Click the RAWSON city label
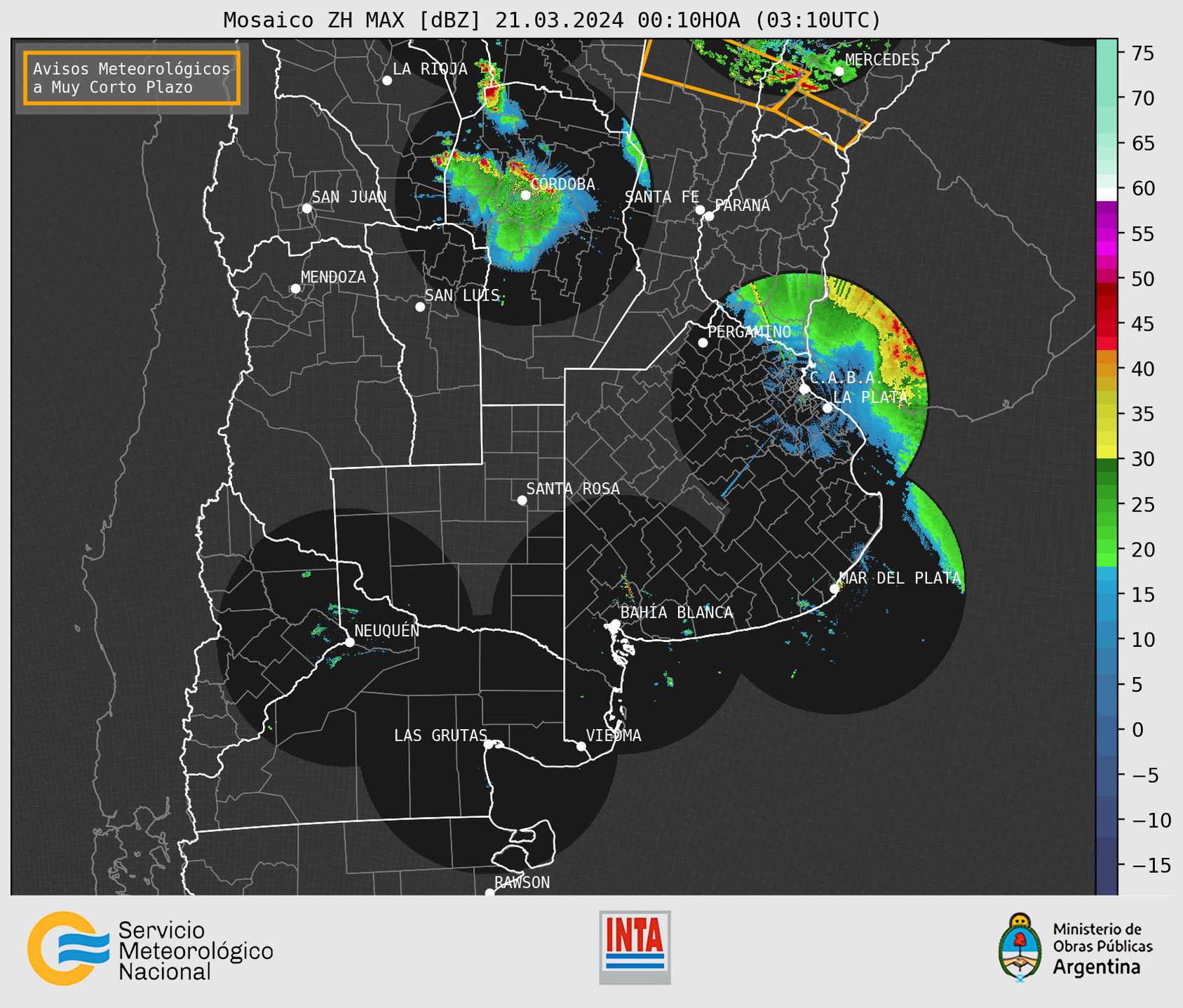The image size is (1183, 1008). coord(522,883)
